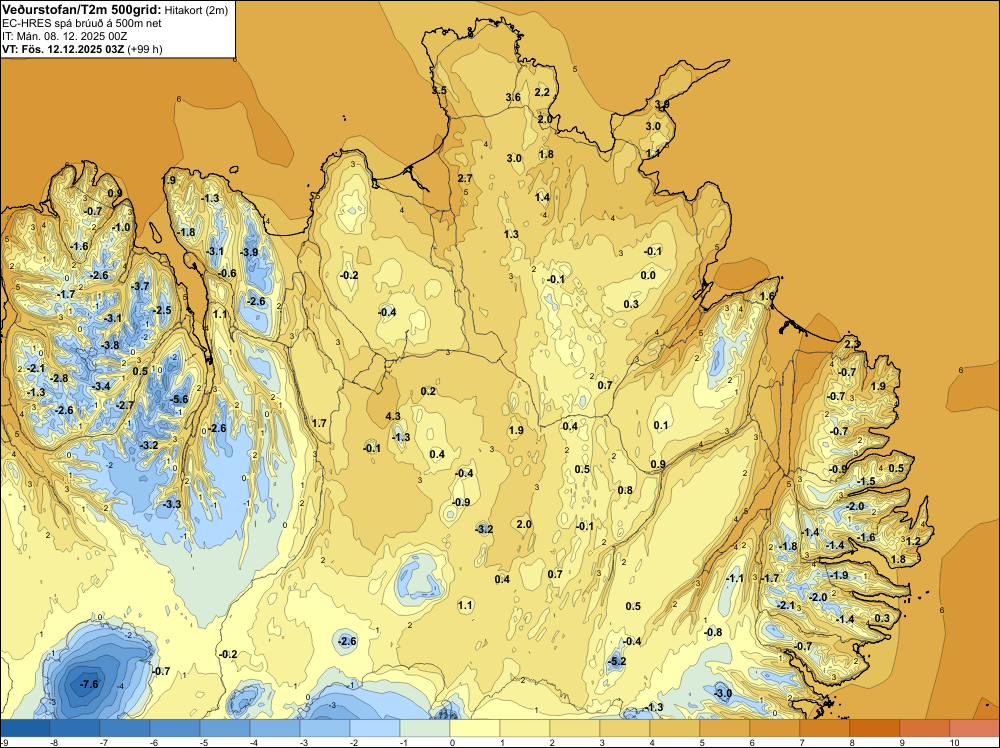Click the coldest temperature value -7.6
1000x748 pixels.
pyautogui.click(x=89, y=684)
